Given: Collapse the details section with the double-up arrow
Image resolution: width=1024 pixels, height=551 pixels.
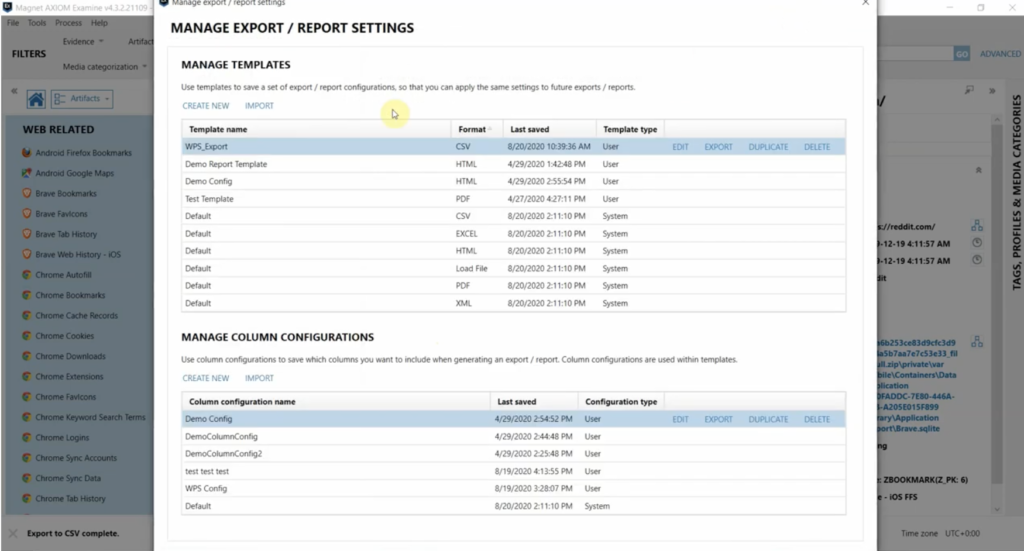Looking at the screenshot, I should 978,170.
